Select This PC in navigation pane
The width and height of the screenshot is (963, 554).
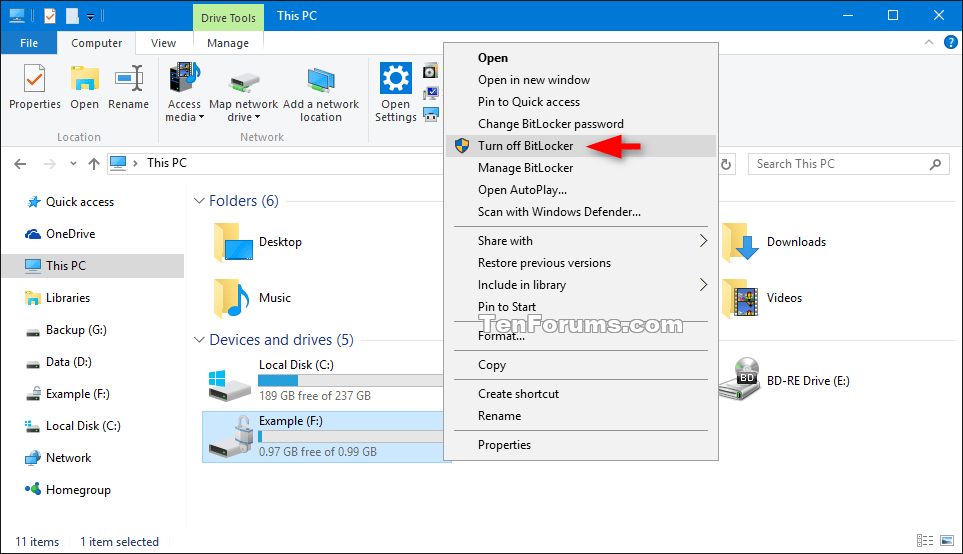click(92, 266)
